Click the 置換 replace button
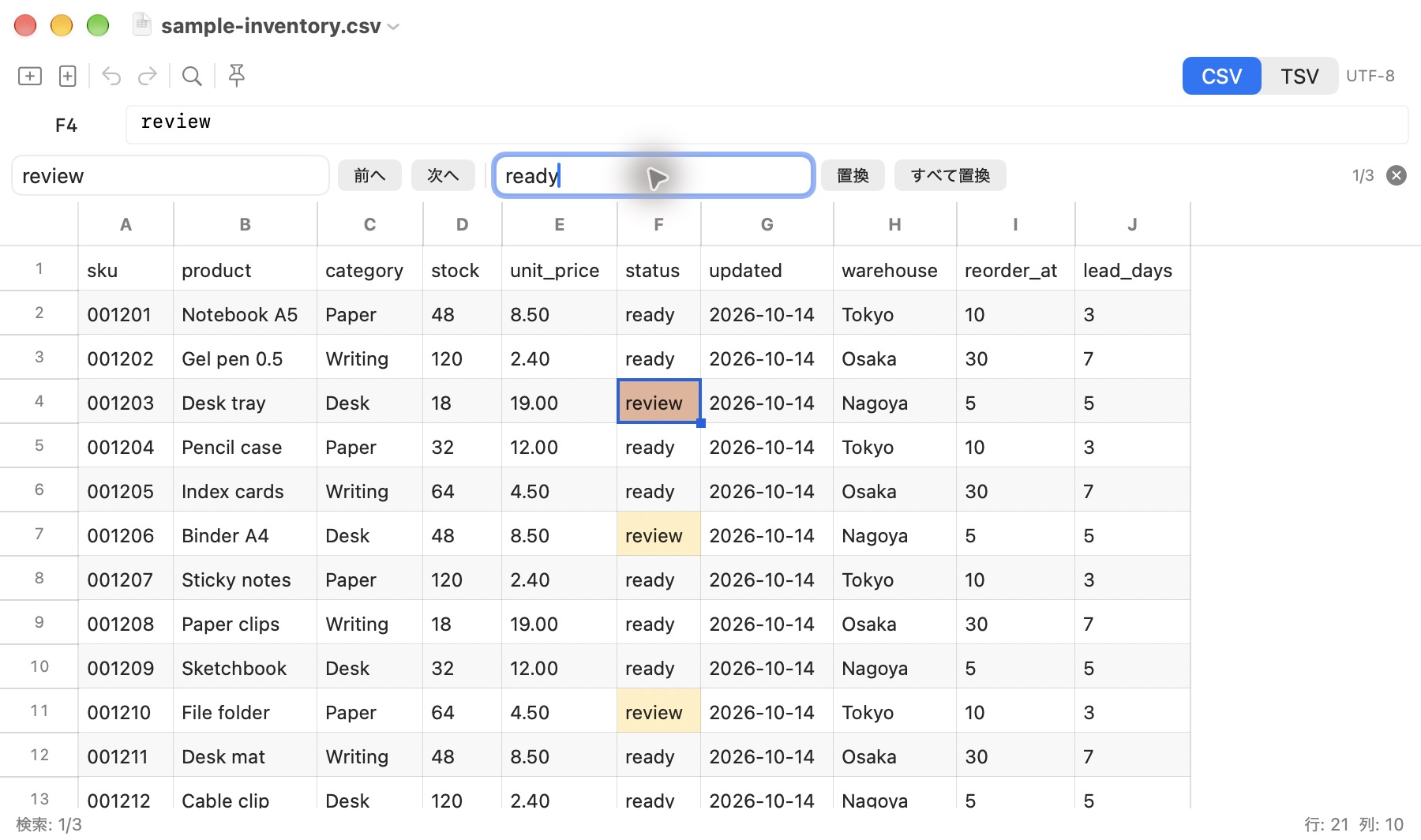The image size is (1421, 840). click(x=853, y=175)
